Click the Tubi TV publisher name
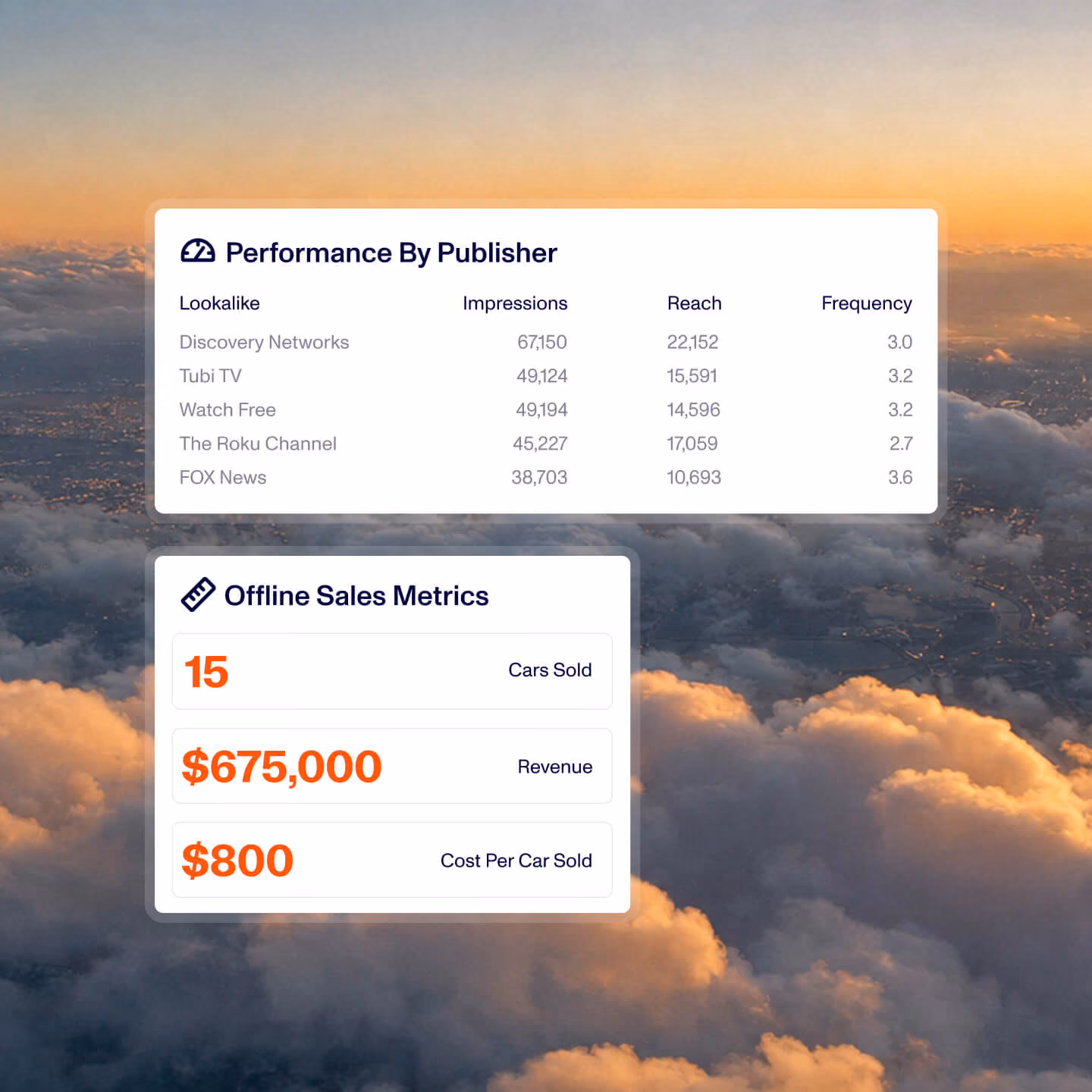Screen dimensions: 1092x1092 click(210, 376)
